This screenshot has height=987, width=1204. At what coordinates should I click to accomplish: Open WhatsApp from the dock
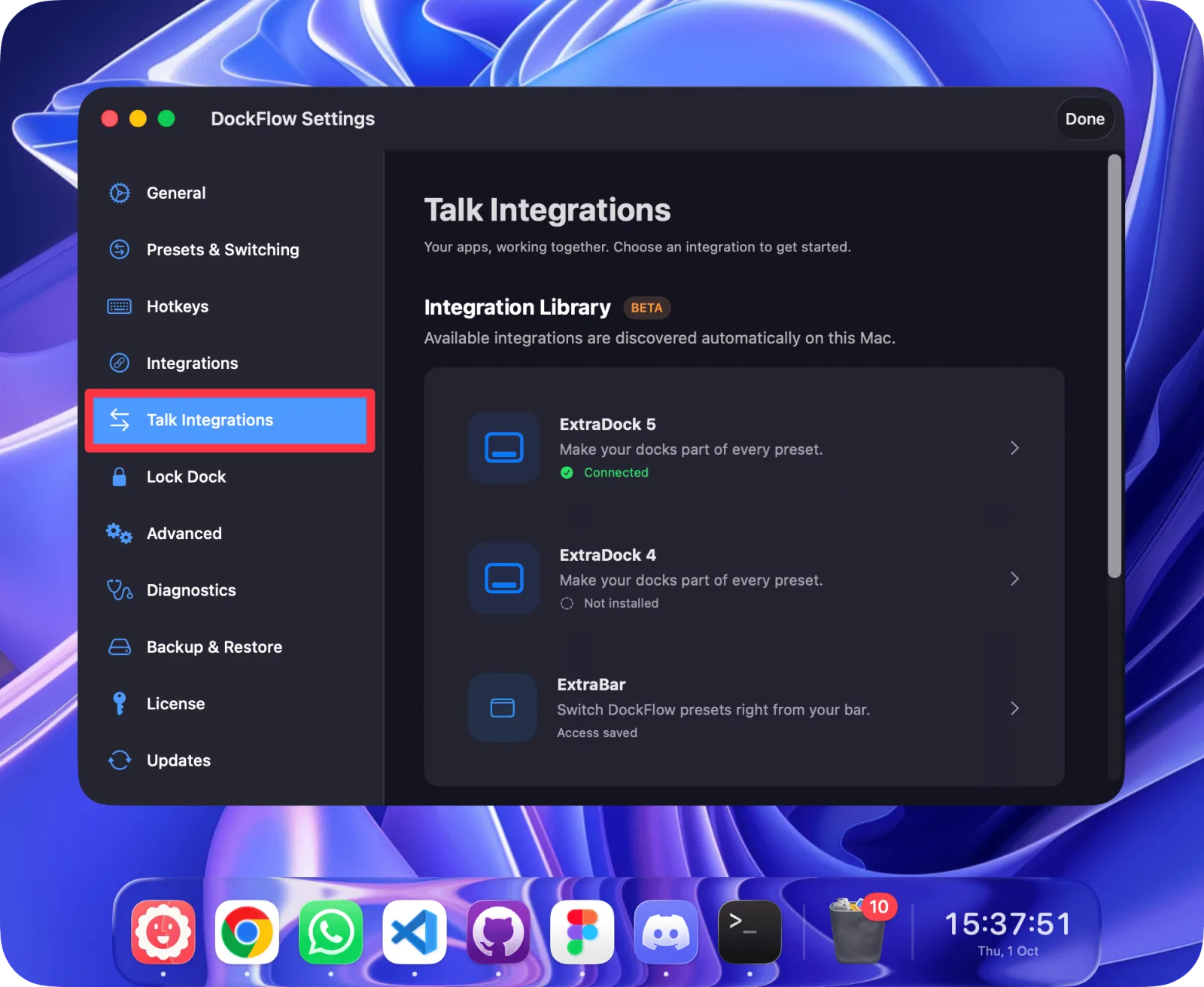point(330,932)
